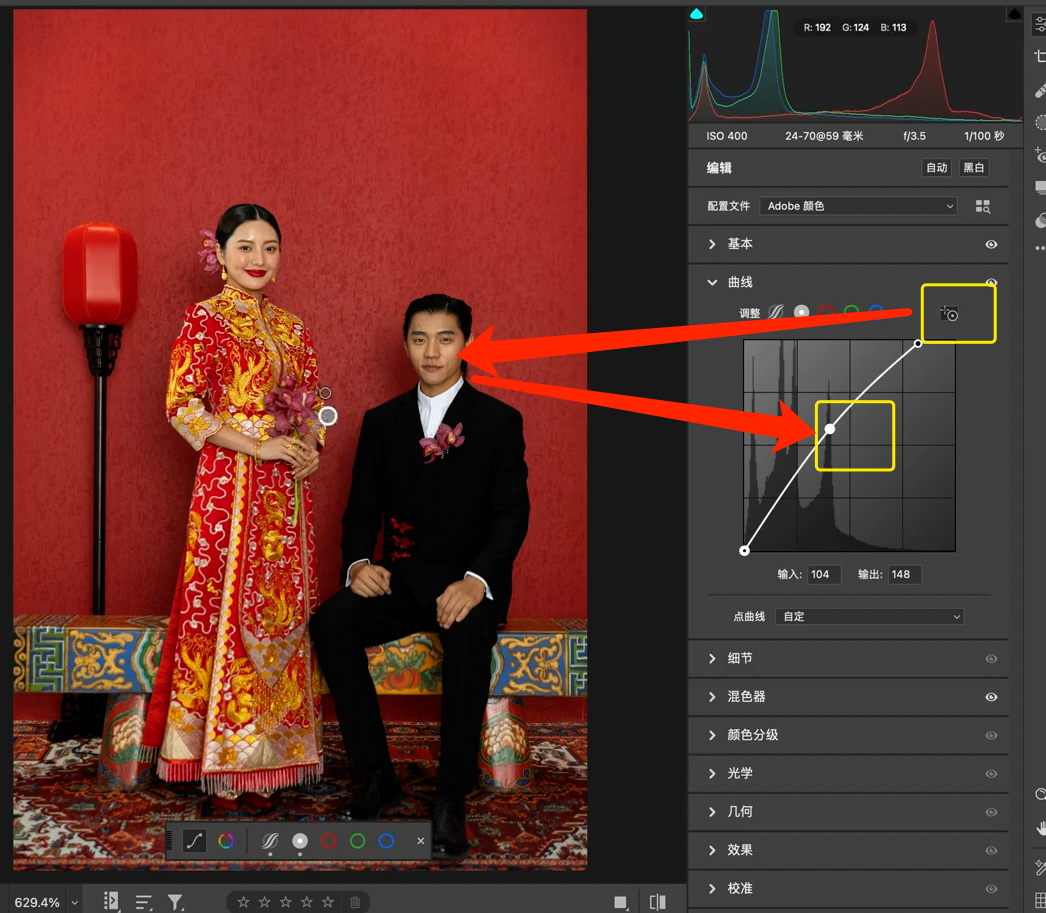
Task: Click the curve's top-right white point
Action: click(x=918, y=343)
